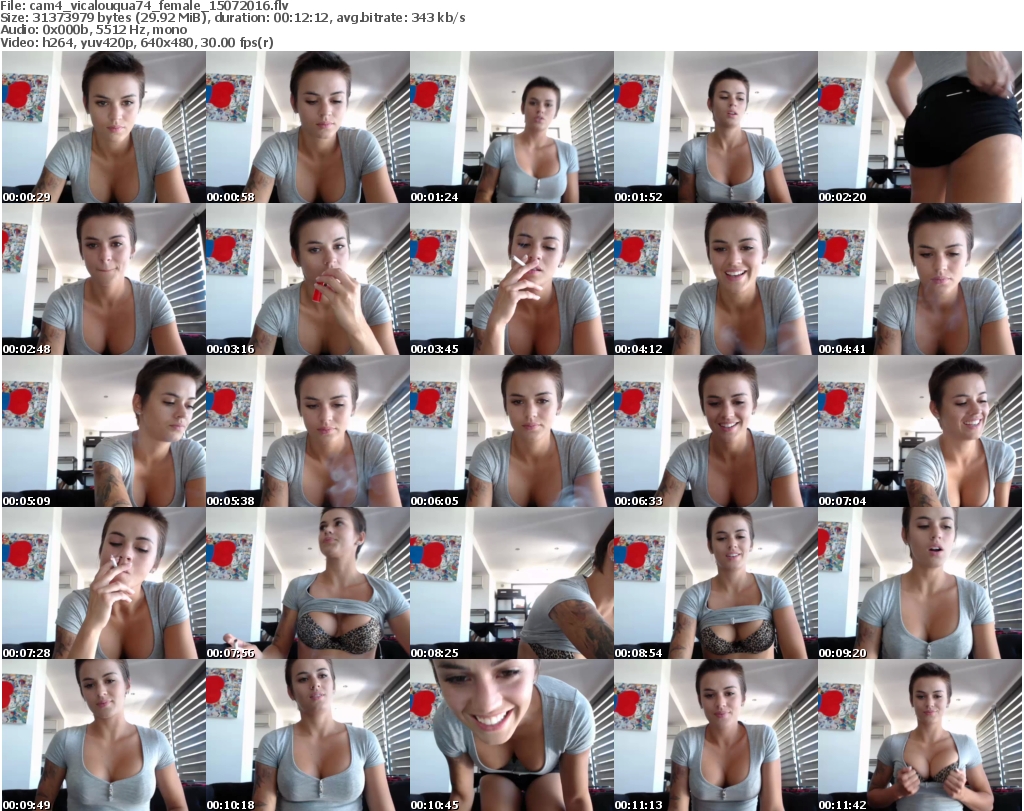Select the thumbnail stamped 00:07:28

pyautogui.click(x=104, y=584)
